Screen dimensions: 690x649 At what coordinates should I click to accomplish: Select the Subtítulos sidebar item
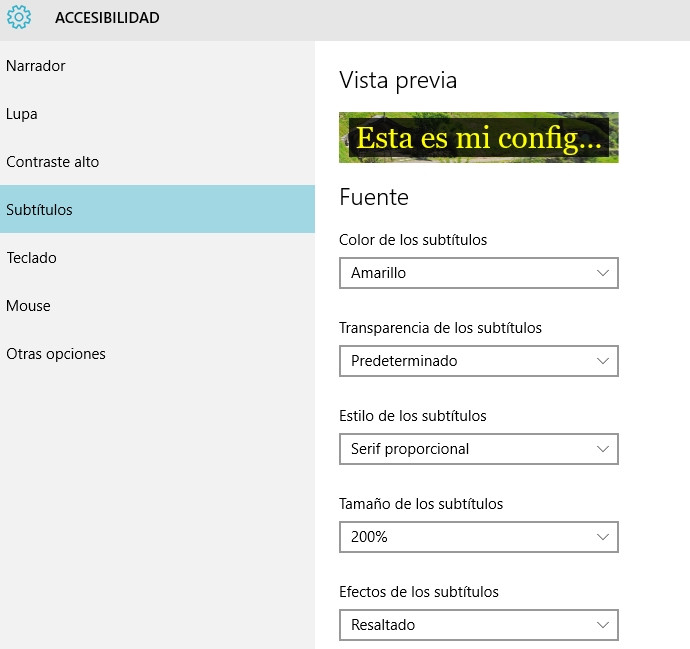coord(40,210)
